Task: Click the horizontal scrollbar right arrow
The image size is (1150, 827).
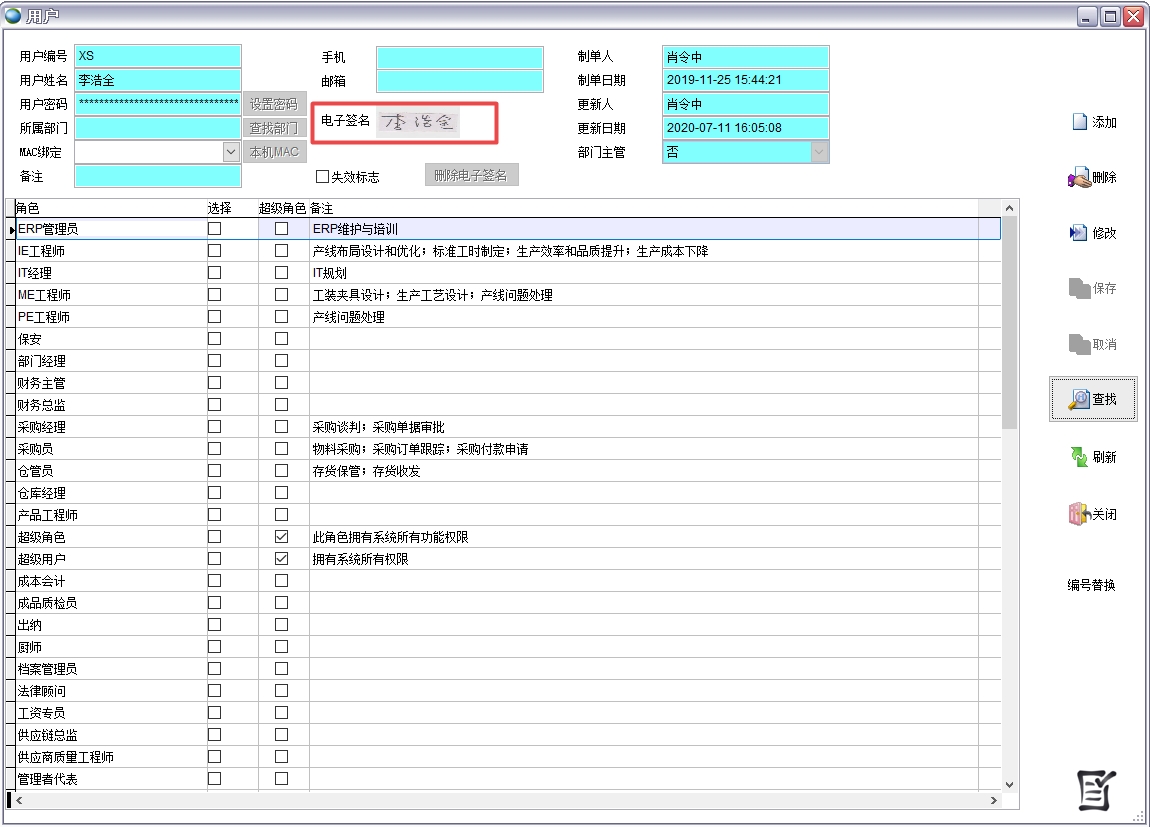Action: pos(993,801)
